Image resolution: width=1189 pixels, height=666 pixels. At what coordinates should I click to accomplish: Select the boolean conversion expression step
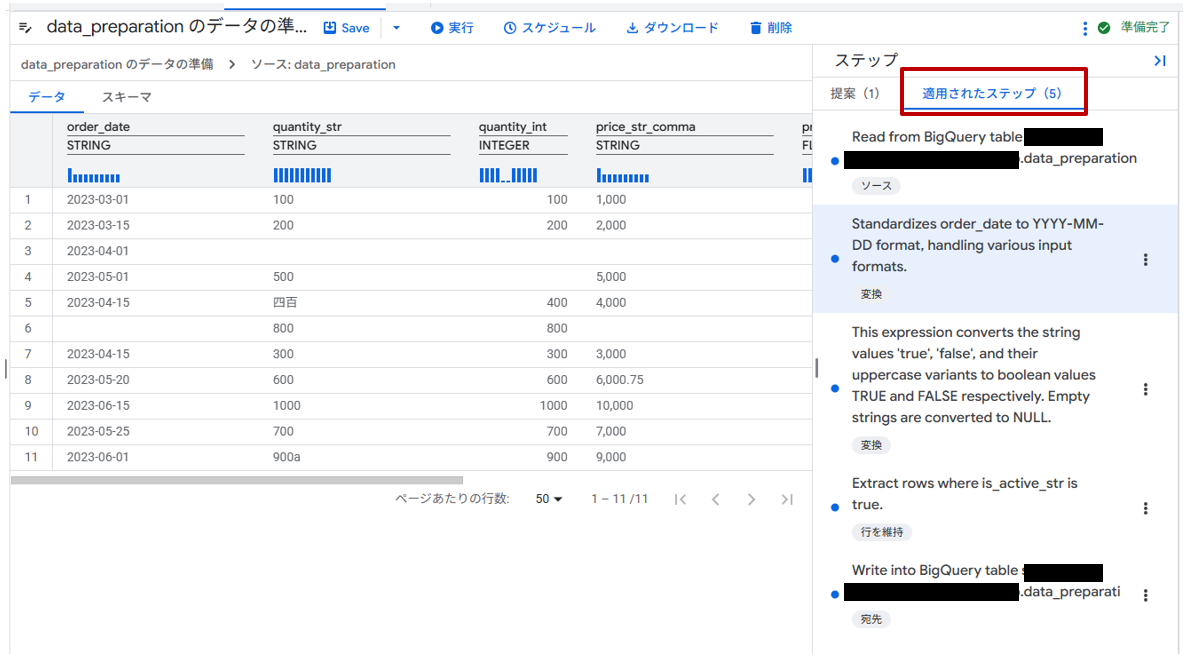coord(995,388)
